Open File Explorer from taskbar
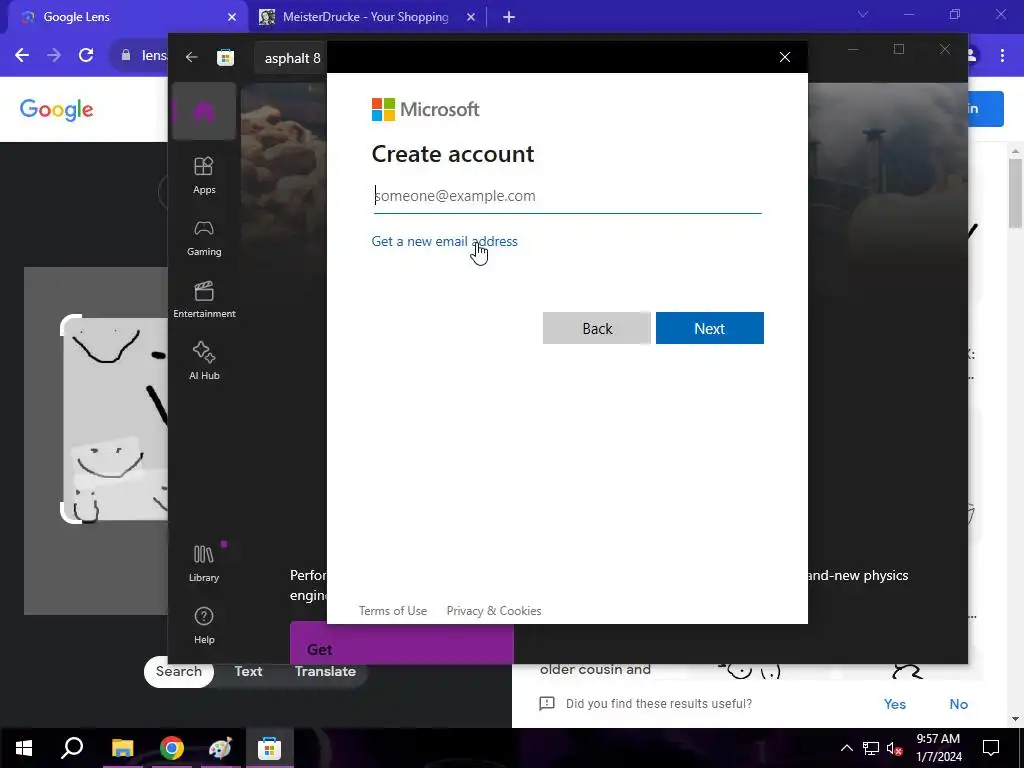The width and height of the screenshot is (1024, 768). coord(122,748)
